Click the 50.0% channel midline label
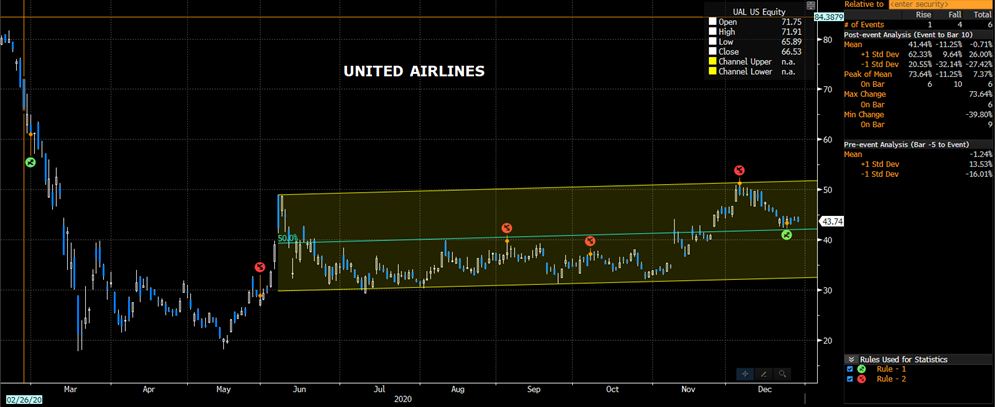995x407 pixels. [287, 239]
